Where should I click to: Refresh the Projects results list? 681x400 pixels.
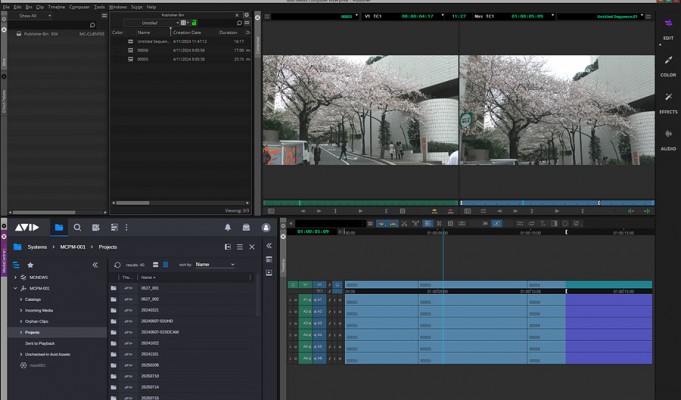118,265
